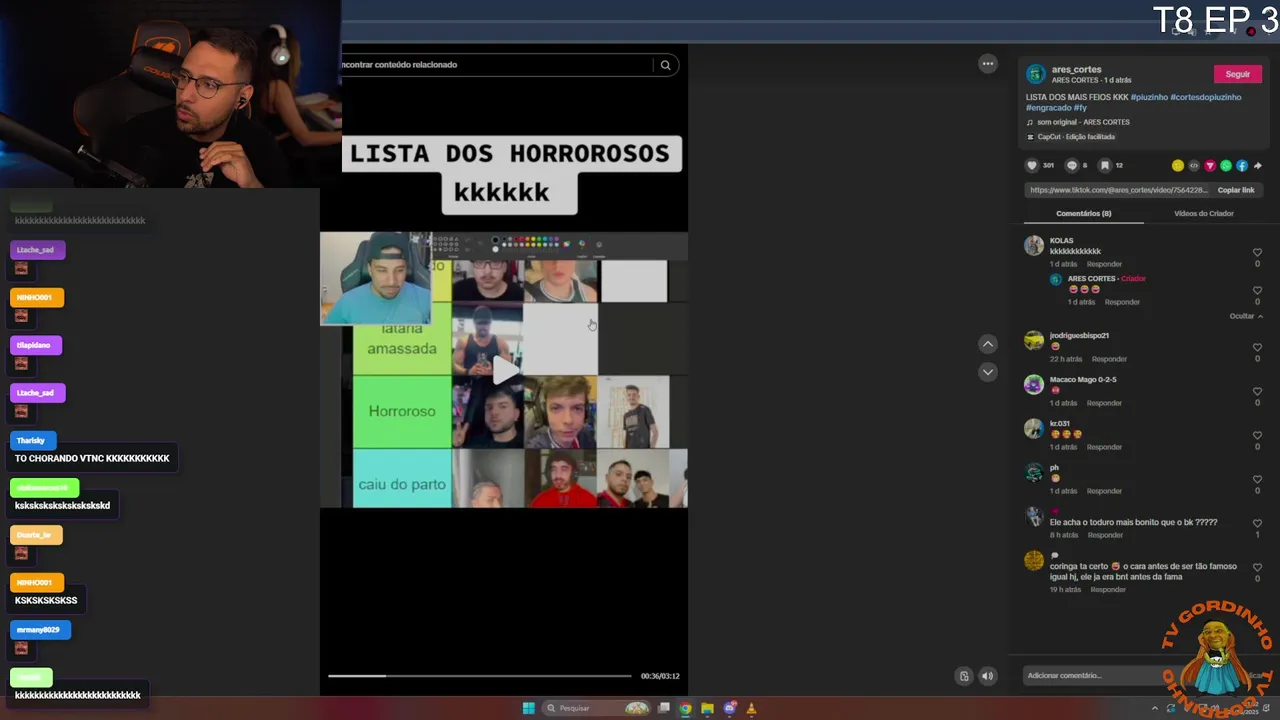The image size is (1280, 720).
Task: Click the Copiar link button
Action: tap(1236, 190)
